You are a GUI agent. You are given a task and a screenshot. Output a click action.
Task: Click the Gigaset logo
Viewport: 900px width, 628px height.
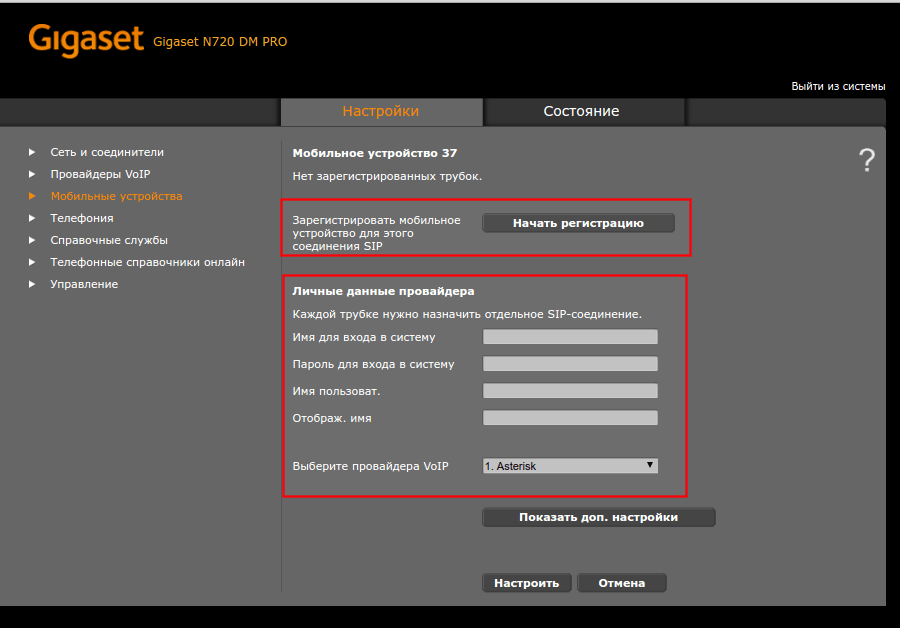86,40
